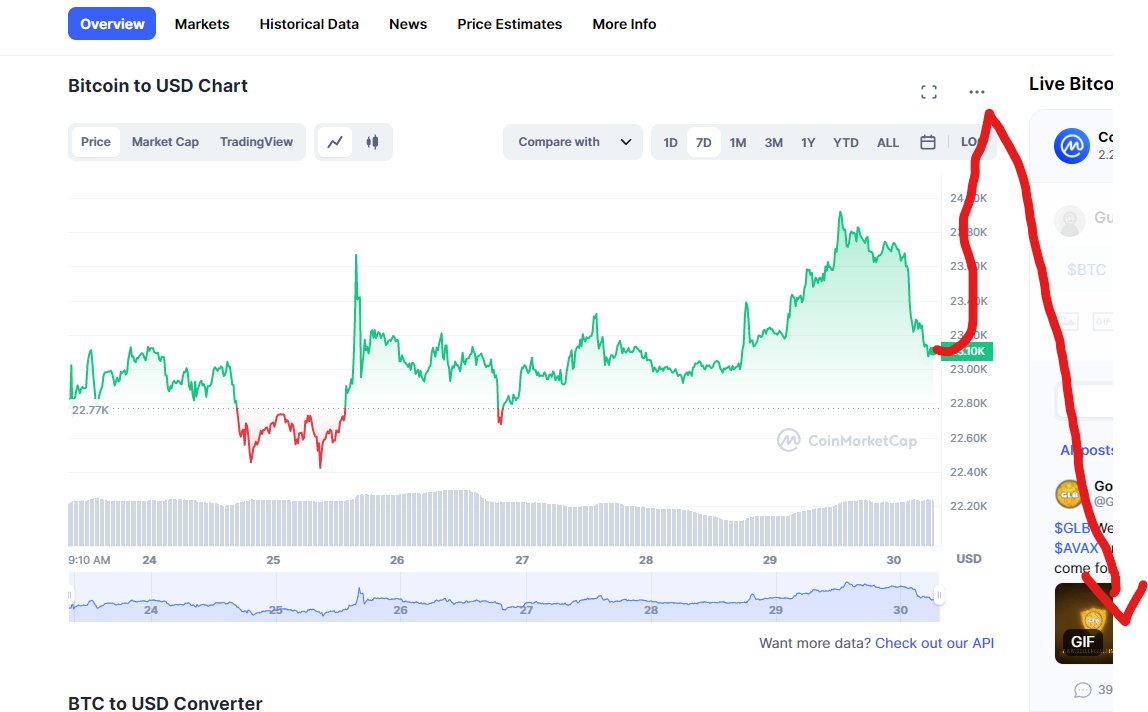Click the 22.77K opening price label
This screenshot has width=1148, height=712.
coord(90,410)
